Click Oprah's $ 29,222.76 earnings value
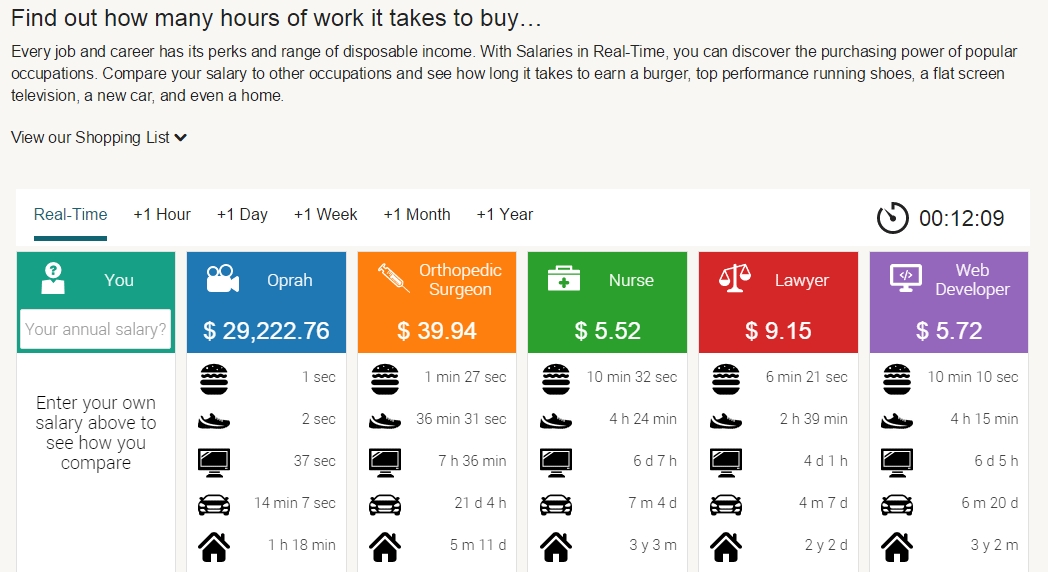 pos(266,331)
